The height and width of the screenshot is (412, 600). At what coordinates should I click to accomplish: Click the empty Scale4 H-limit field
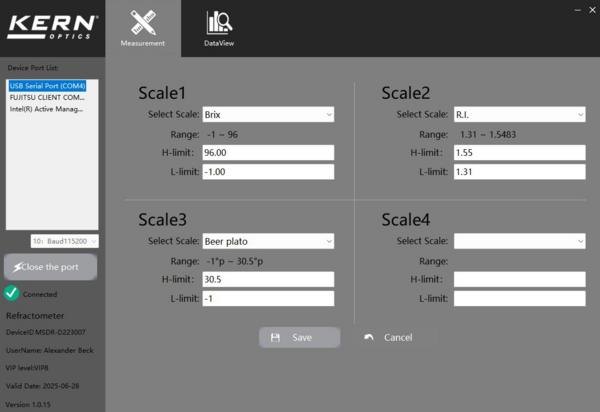[520, 279]
